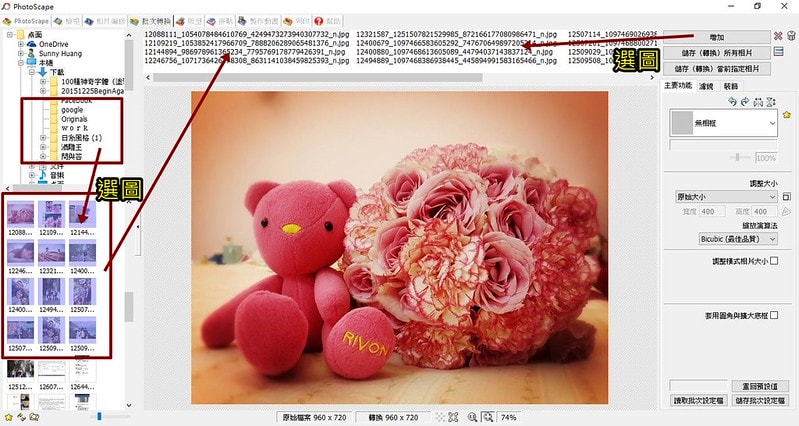Enable 調整橫式相片大小 checkbox
This screenshot has height=426, width=799.
point(774,260)
